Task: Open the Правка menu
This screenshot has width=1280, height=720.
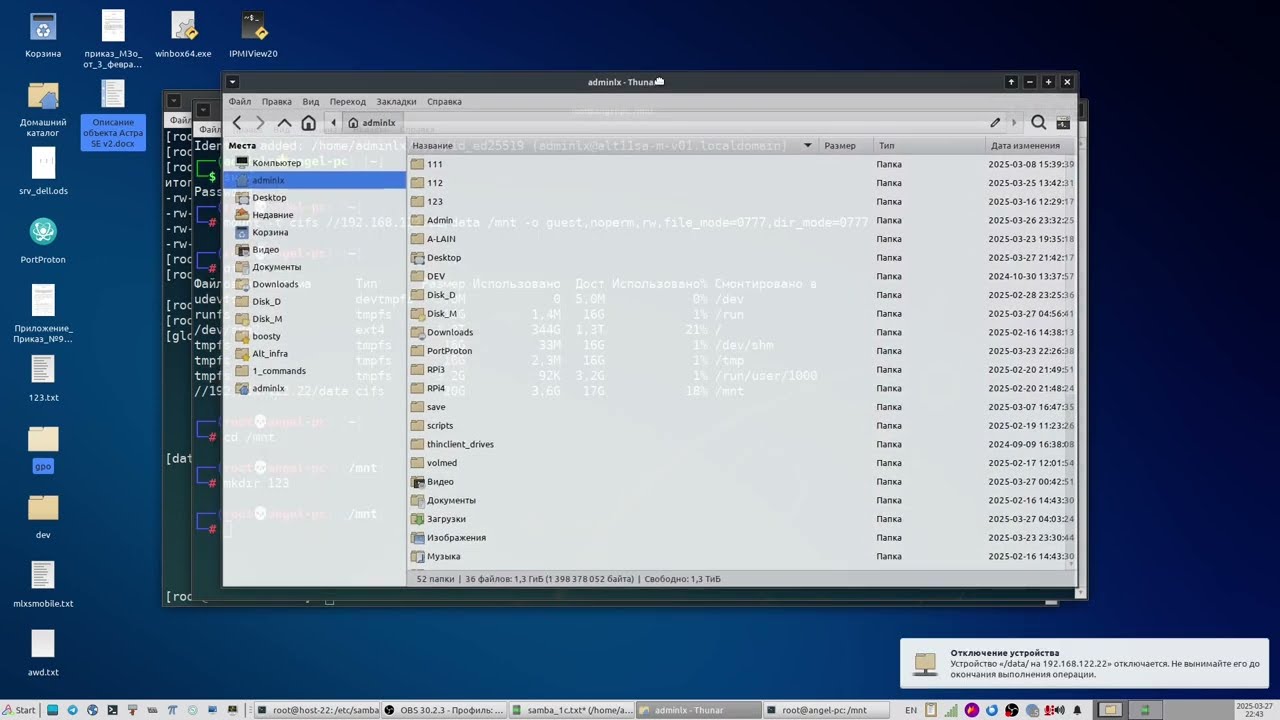Action: pyautogui.click(x=277, y=102)
